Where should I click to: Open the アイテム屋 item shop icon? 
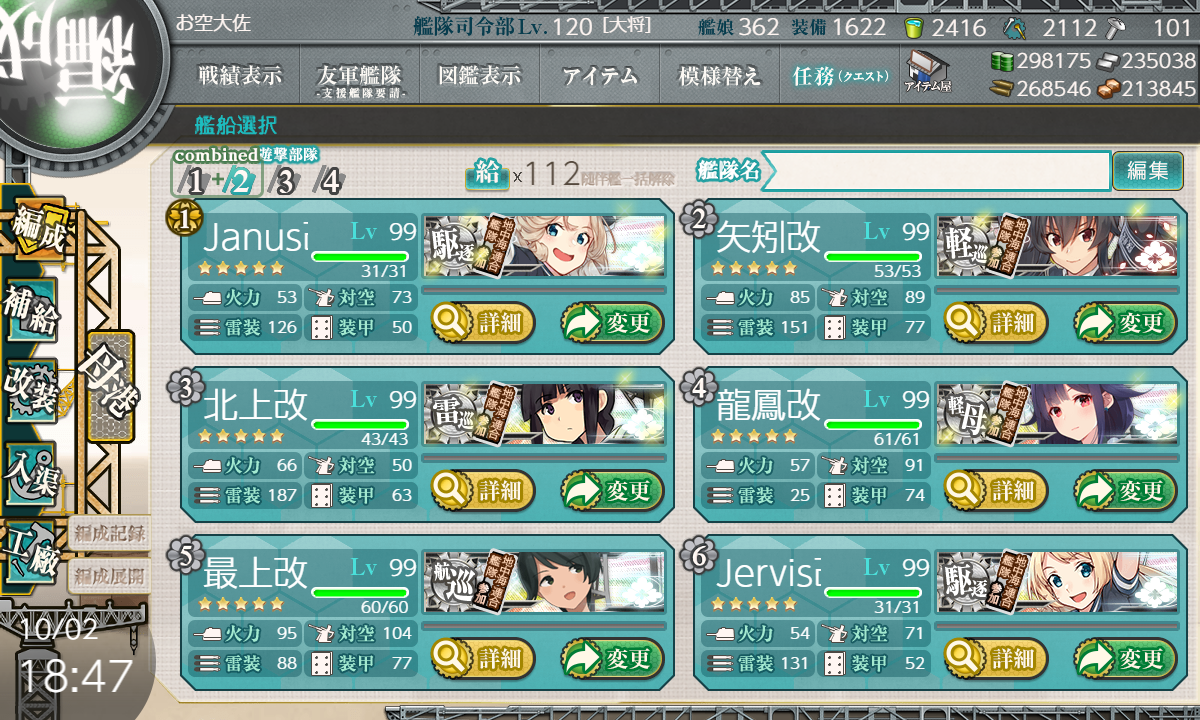click(x=928, y=72)
